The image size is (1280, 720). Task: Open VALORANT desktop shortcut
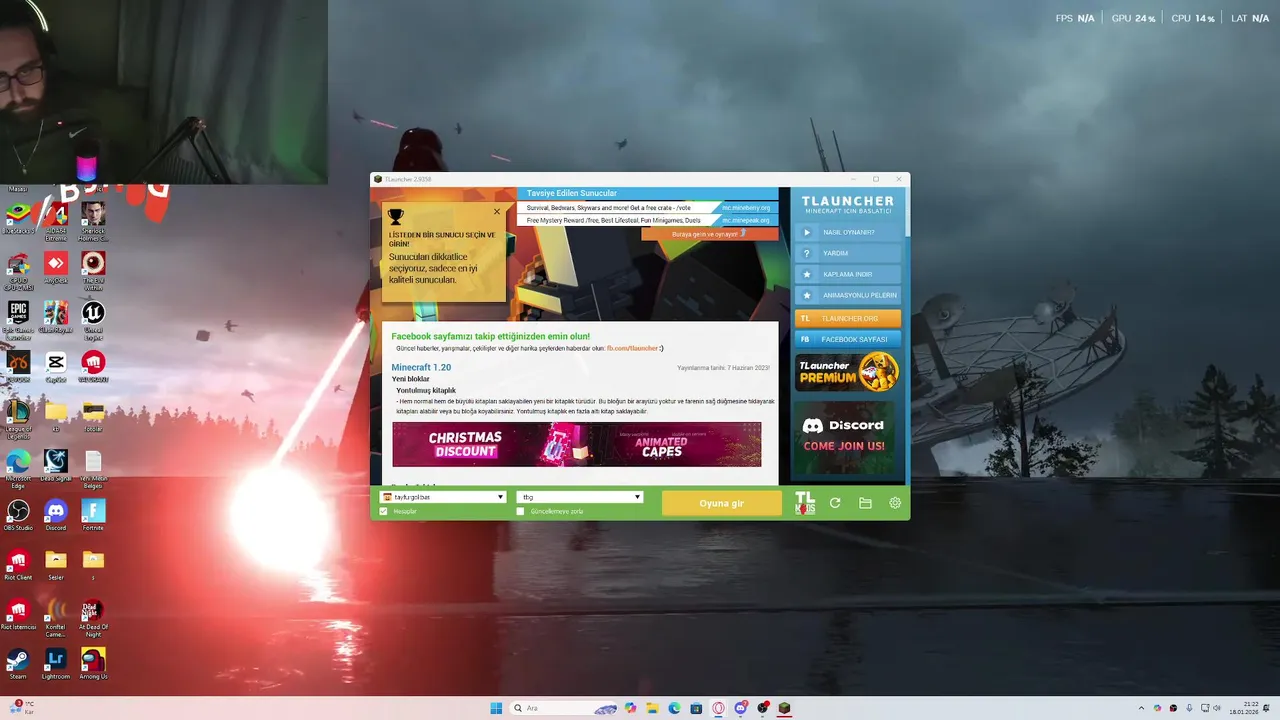93,367
